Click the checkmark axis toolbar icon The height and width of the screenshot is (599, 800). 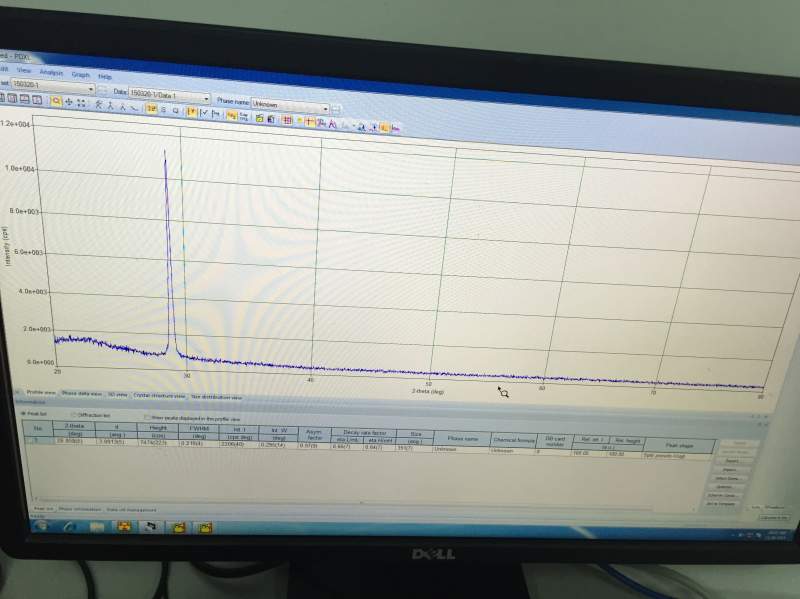[204, 112]
